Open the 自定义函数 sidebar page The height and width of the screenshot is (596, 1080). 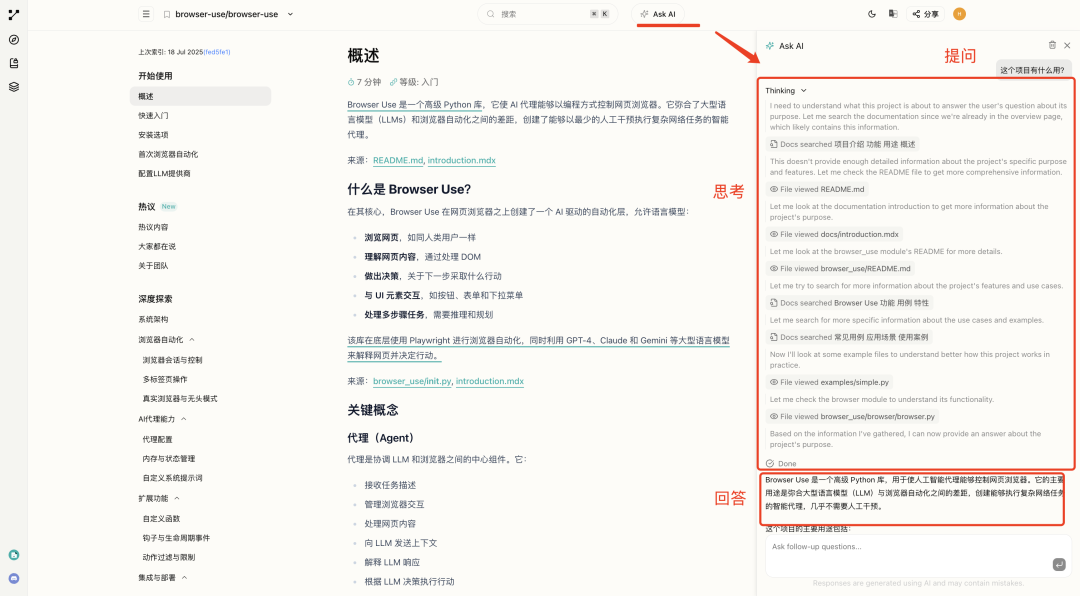click(x=161, y=519)
